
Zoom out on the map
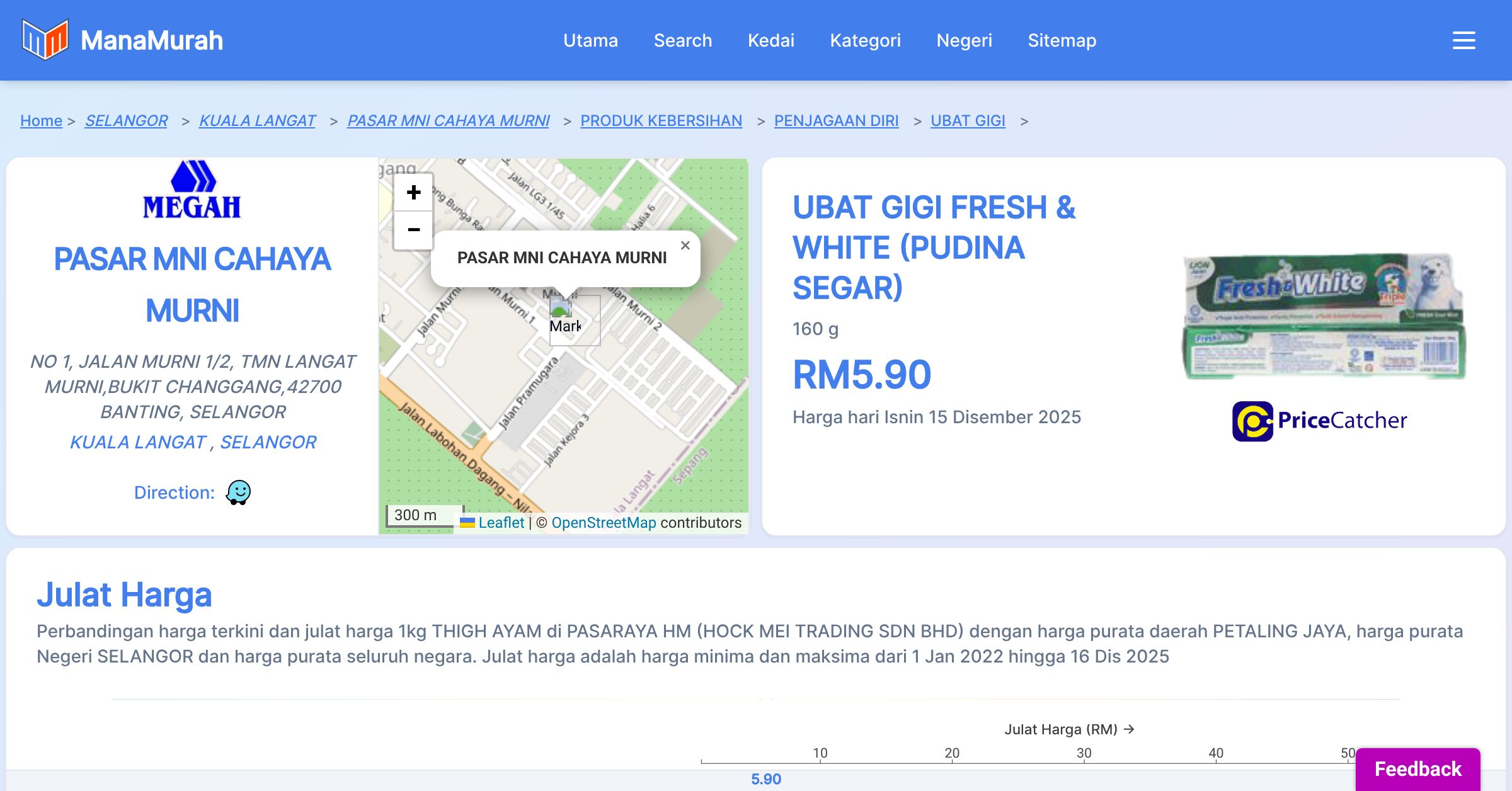(x=413, y=230)
